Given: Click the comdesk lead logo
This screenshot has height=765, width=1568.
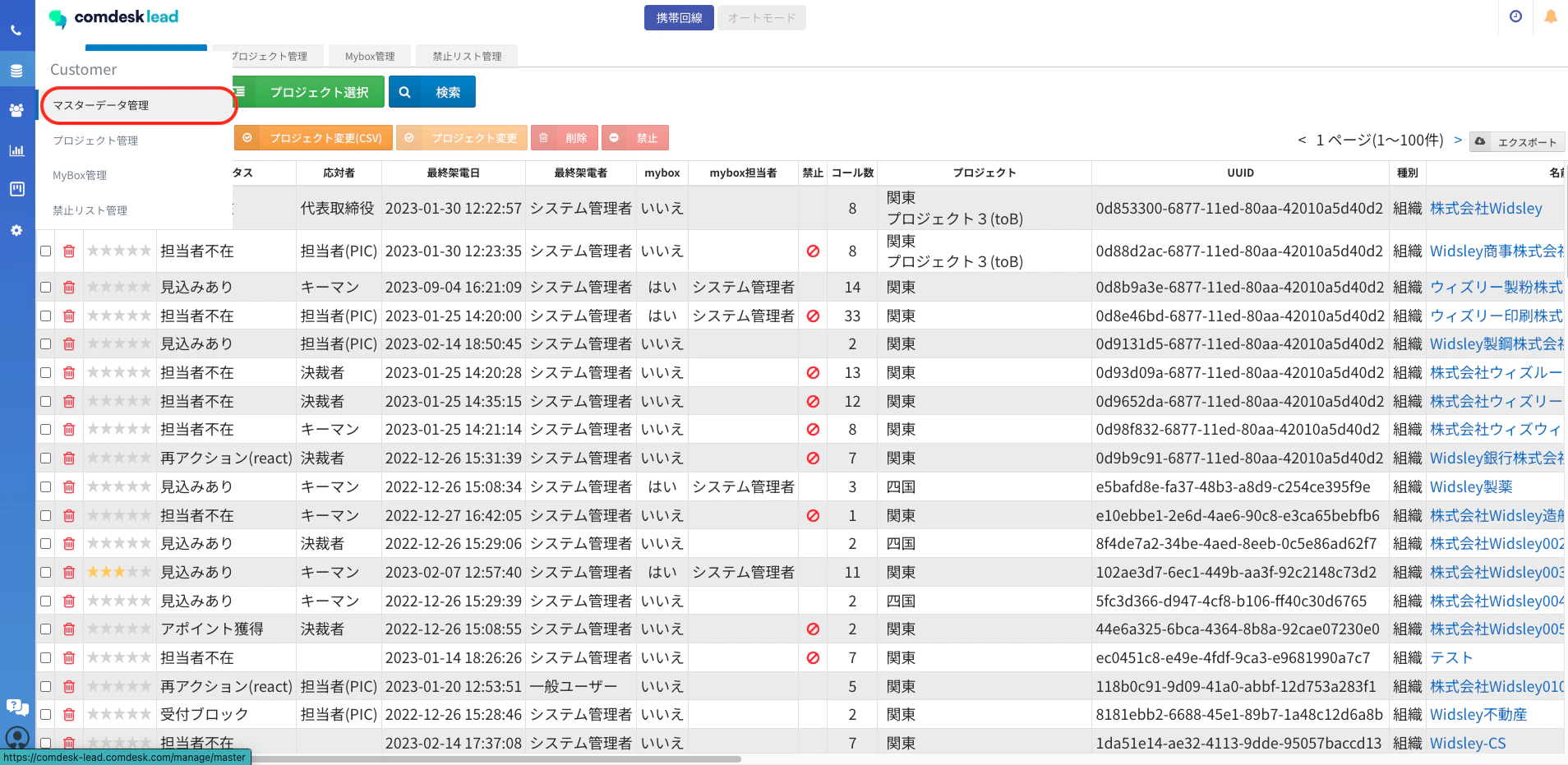Looking at the screenshot, I should tap(113, 17).
